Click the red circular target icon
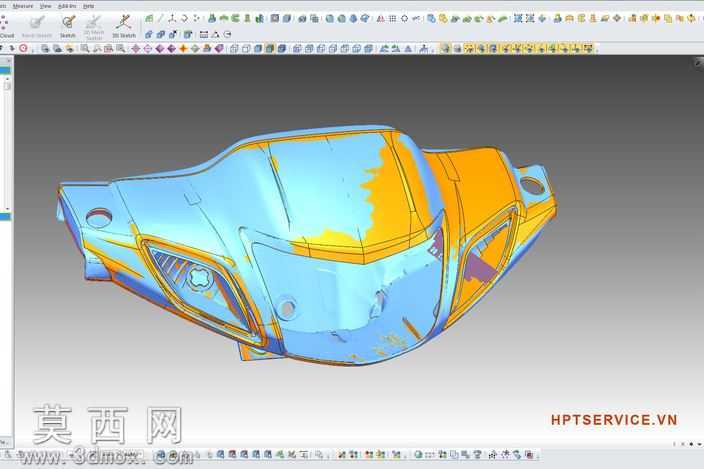 point(23,48)
